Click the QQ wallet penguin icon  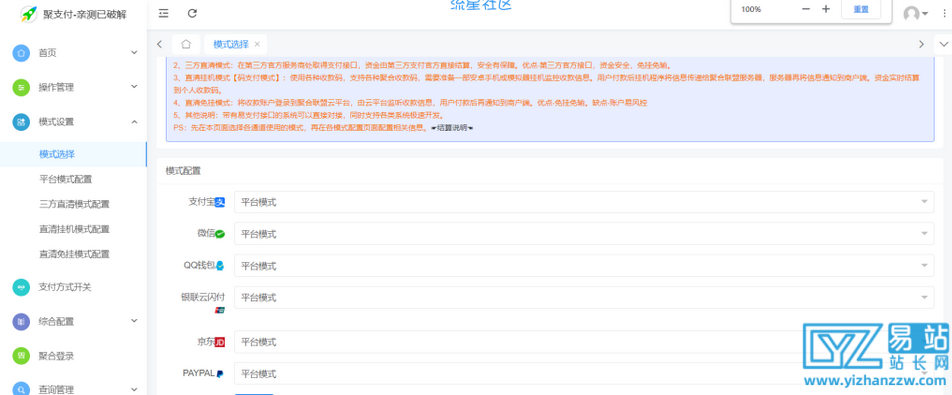pos(220,266)
